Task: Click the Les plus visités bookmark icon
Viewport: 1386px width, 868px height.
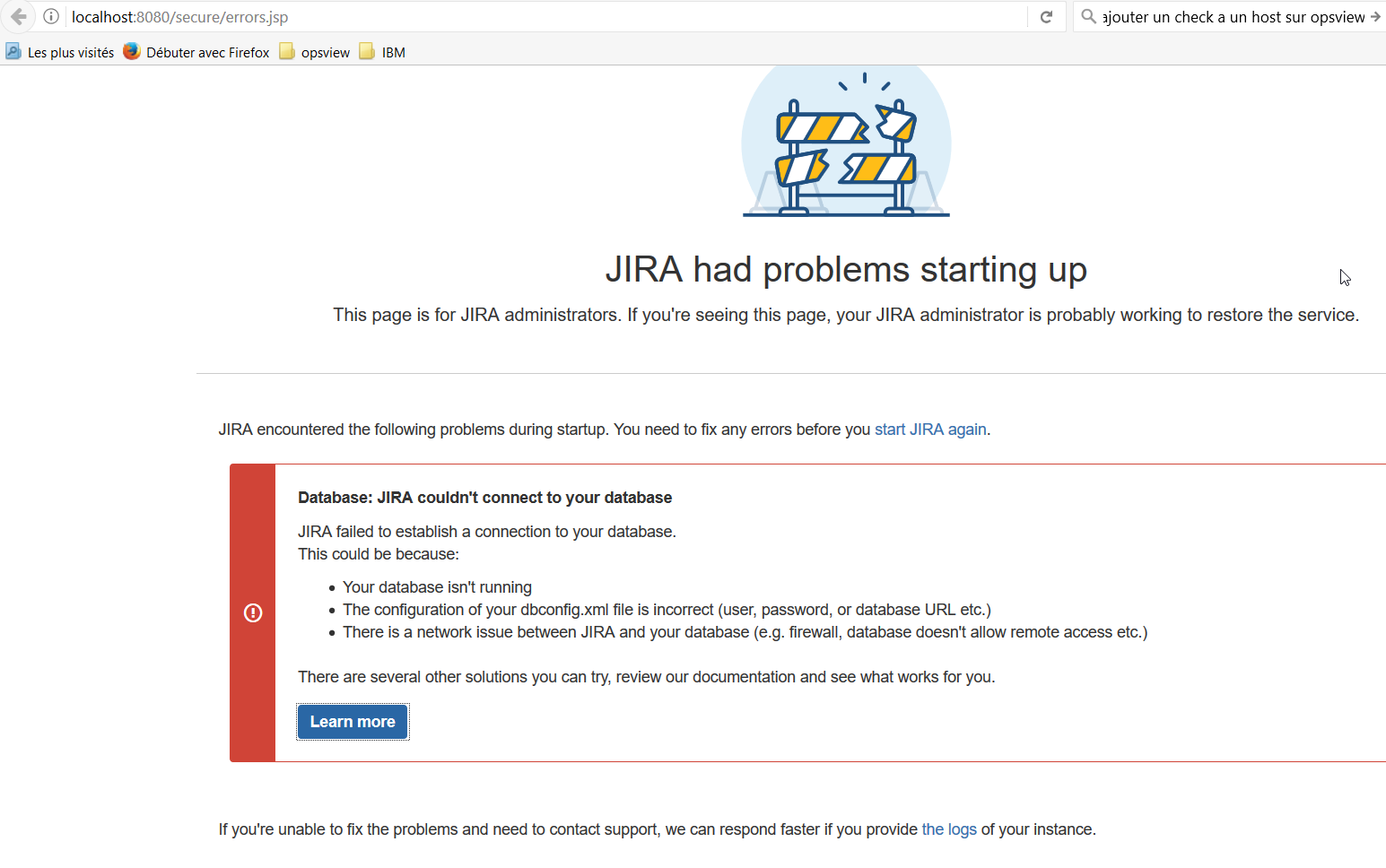Action: (13, 52)
